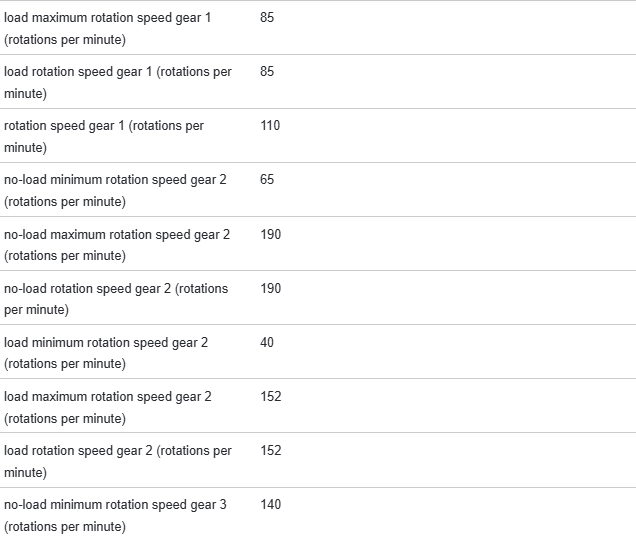Select the value 110 for rotation speed gear 1
Image resolution: width=636 pixels, height=538 pixels.
(x=270, y=126)
